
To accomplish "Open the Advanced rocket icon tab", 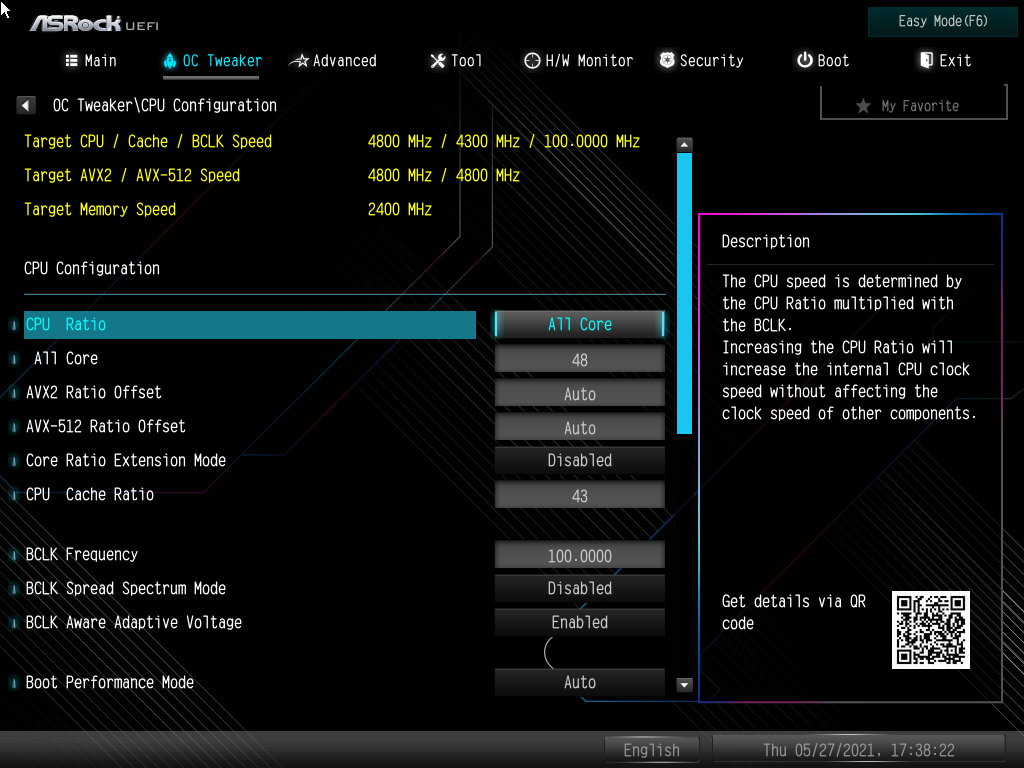I will coord(300,60).
